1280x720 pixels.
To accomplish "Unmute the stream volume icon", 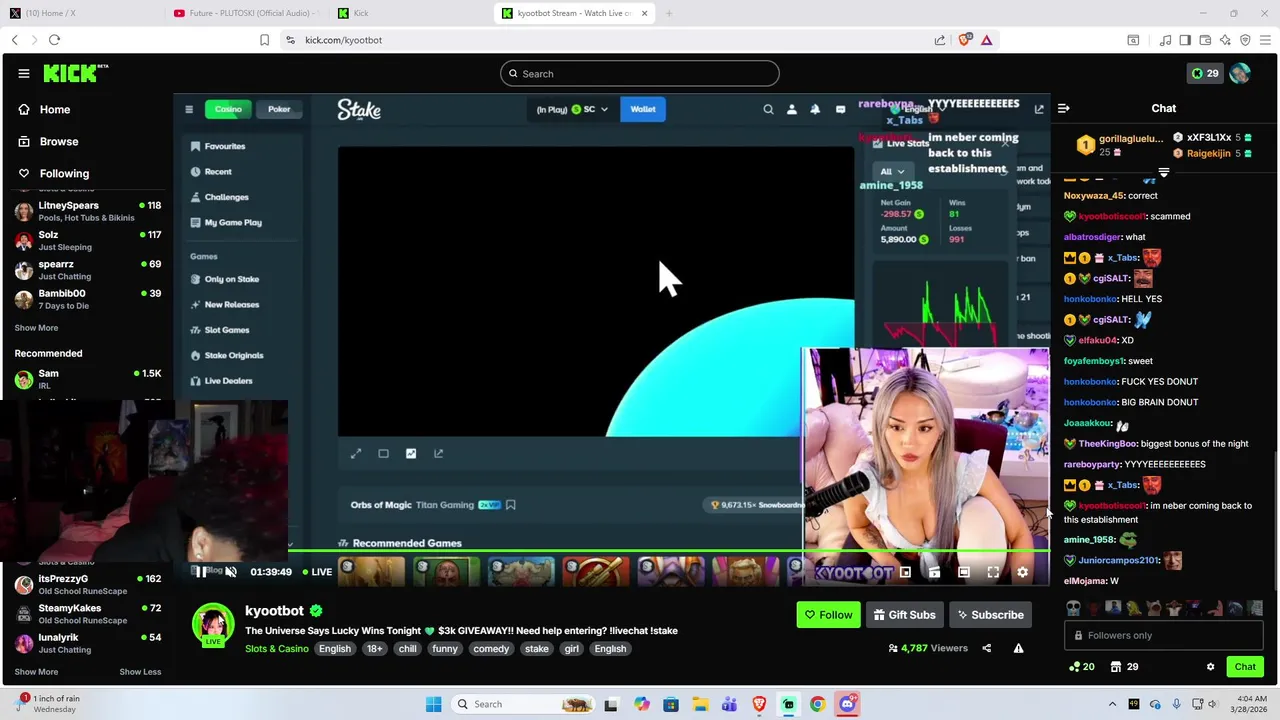I will click(x=230, y=572).
